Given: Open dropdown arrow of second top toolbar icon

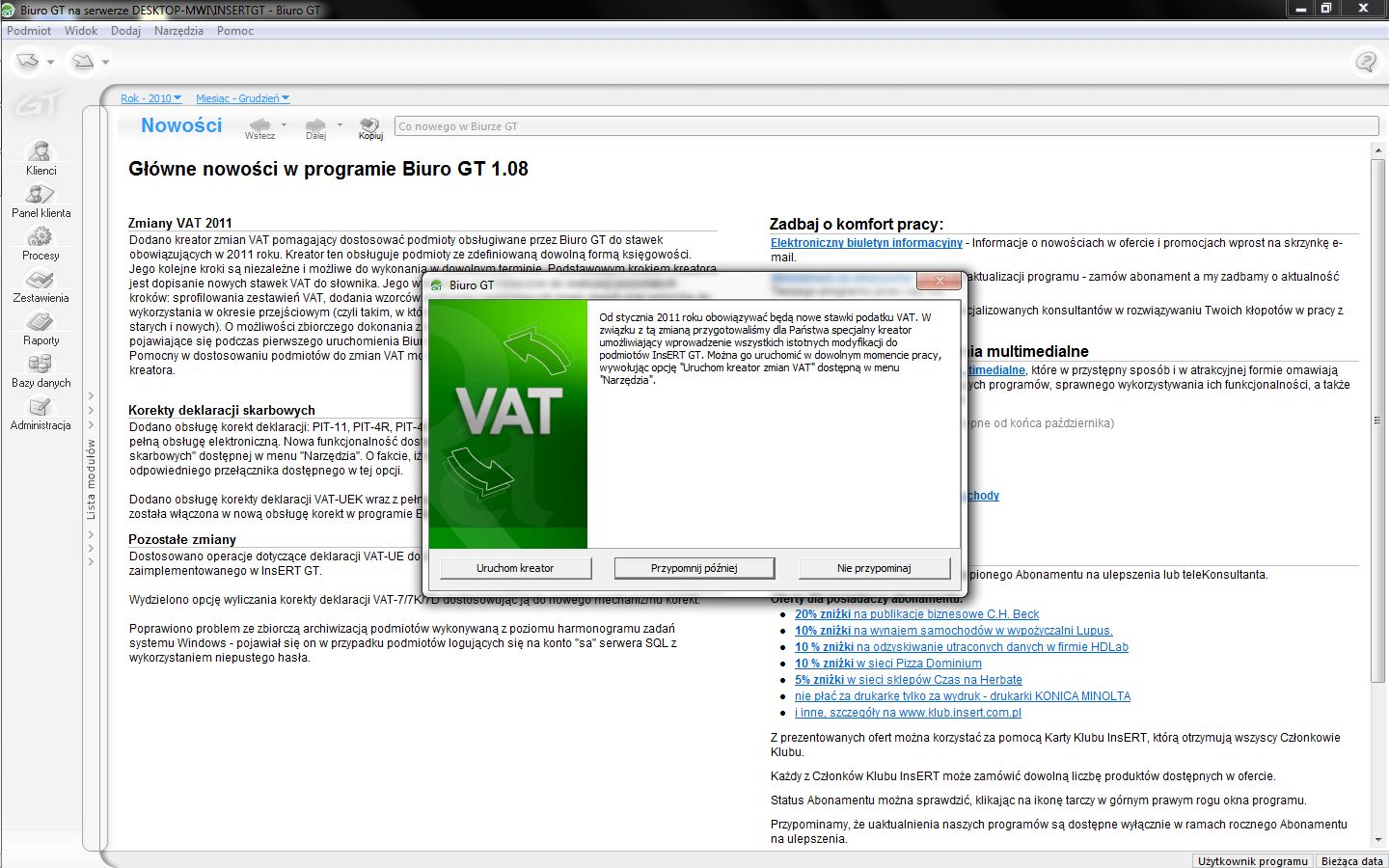Looking at the screenshot, I should (106, 63).
